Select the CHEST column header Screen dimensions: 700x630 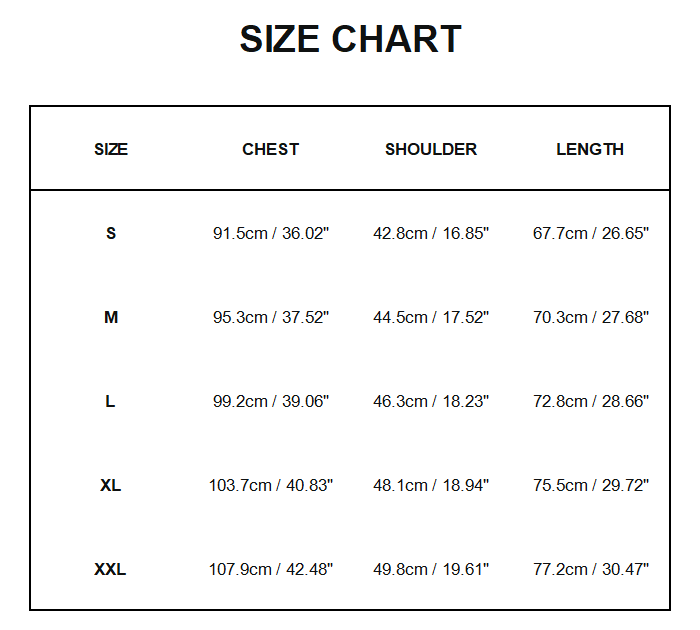click(x=271, y=149)
